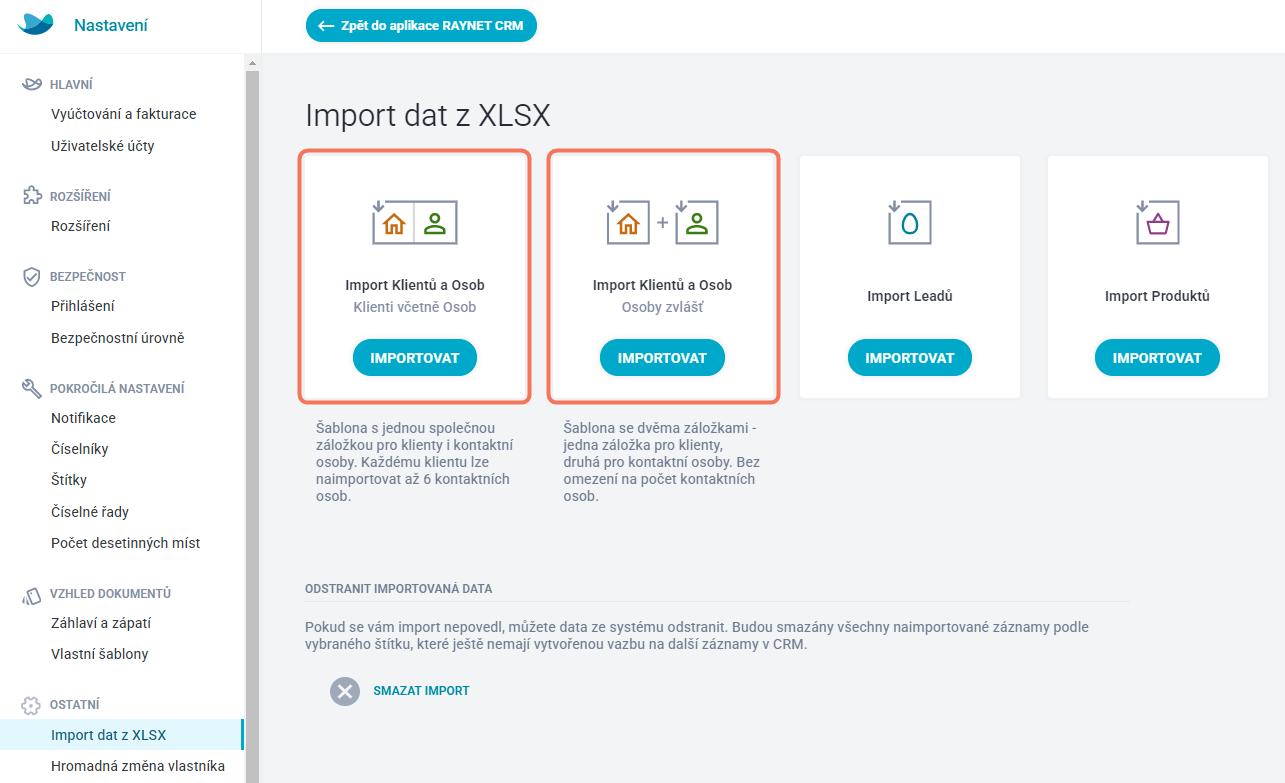Click Importovat for Import Leadů
The height and width of the screenshot is (783, 1285).
point(910,358)
